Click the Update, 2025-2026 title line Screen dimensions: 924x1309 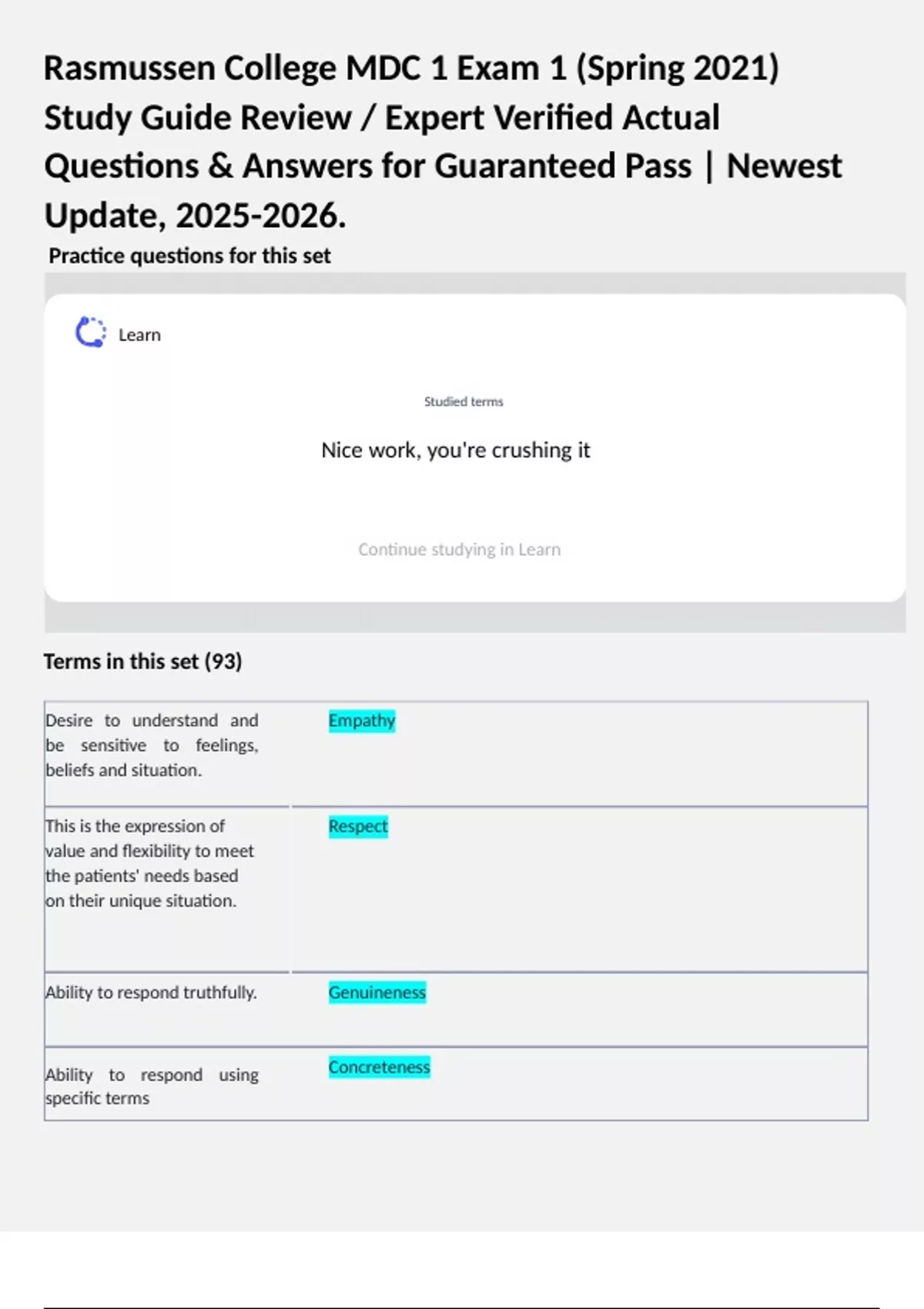[195, 216]
